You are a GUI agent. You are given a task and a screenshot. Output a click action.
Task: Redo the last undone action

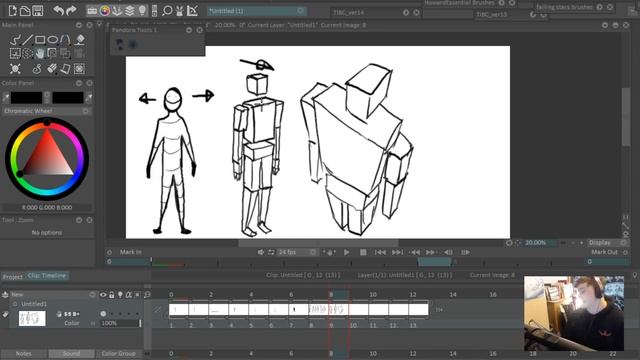pyautogui.click(x=71, y=11)
